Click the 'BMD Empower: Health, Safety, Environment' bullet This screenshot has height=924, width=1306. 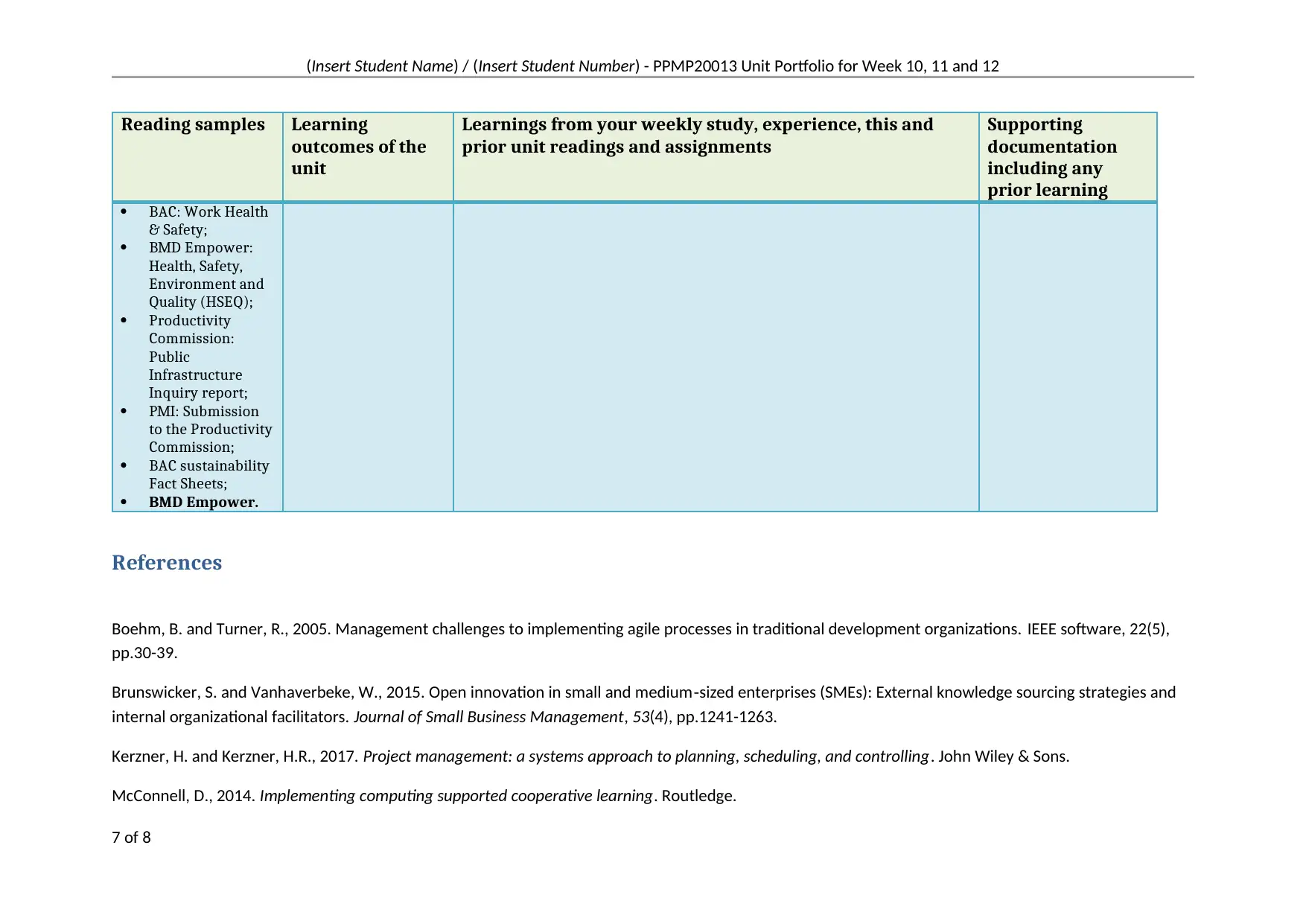[206, 275]
